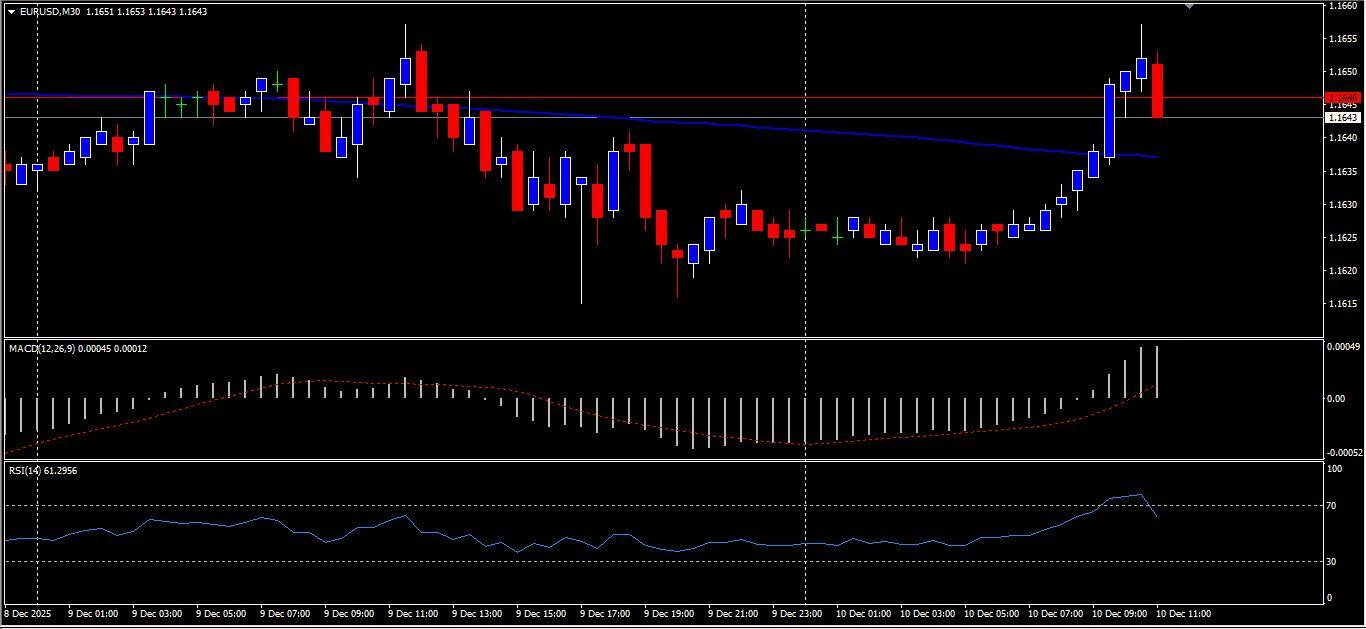Click the 9 Dec 05:00 time label

point(221,613)
